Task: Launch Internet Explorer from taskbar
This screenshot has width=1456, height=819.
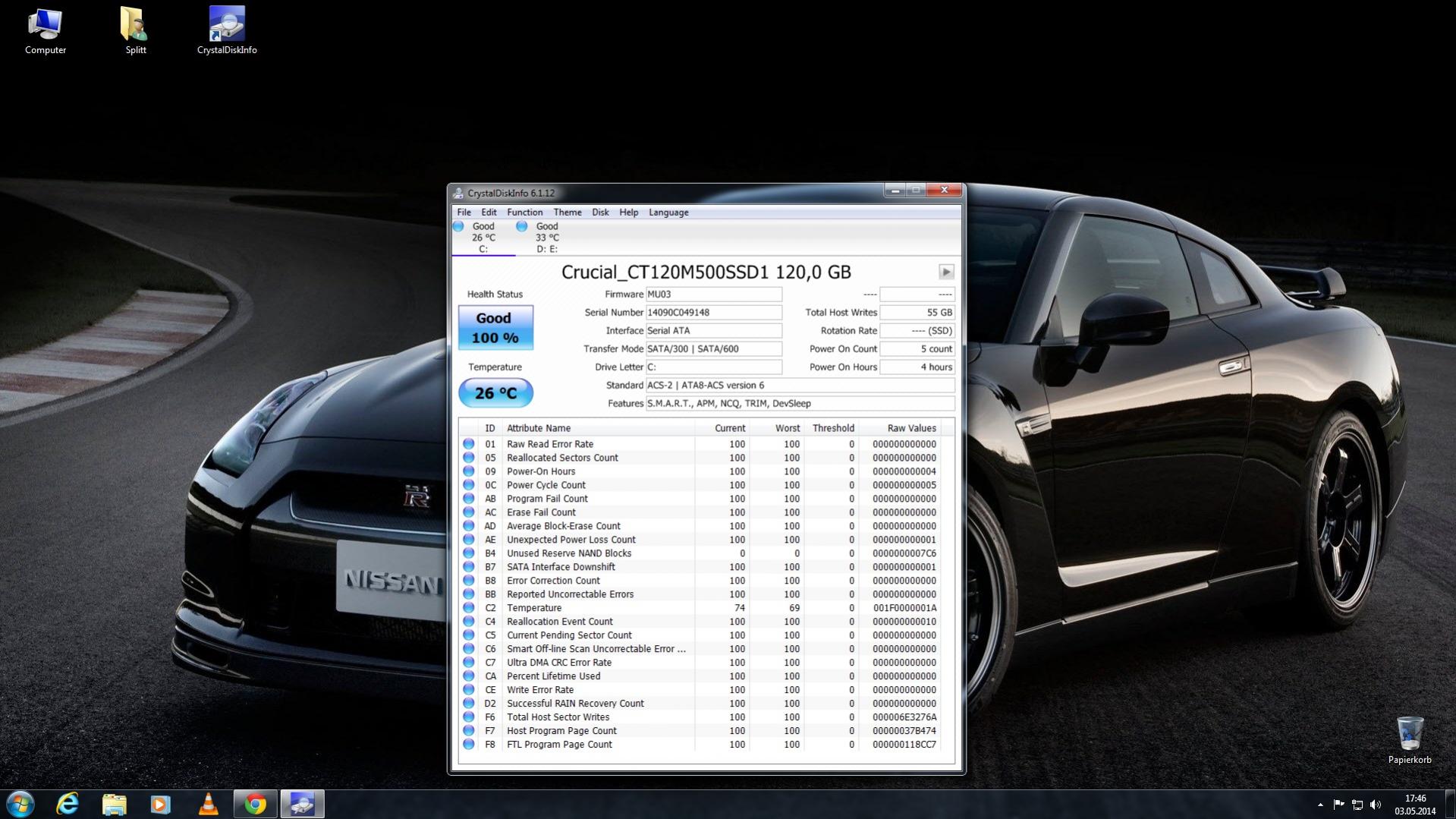Action: [68, 805]
